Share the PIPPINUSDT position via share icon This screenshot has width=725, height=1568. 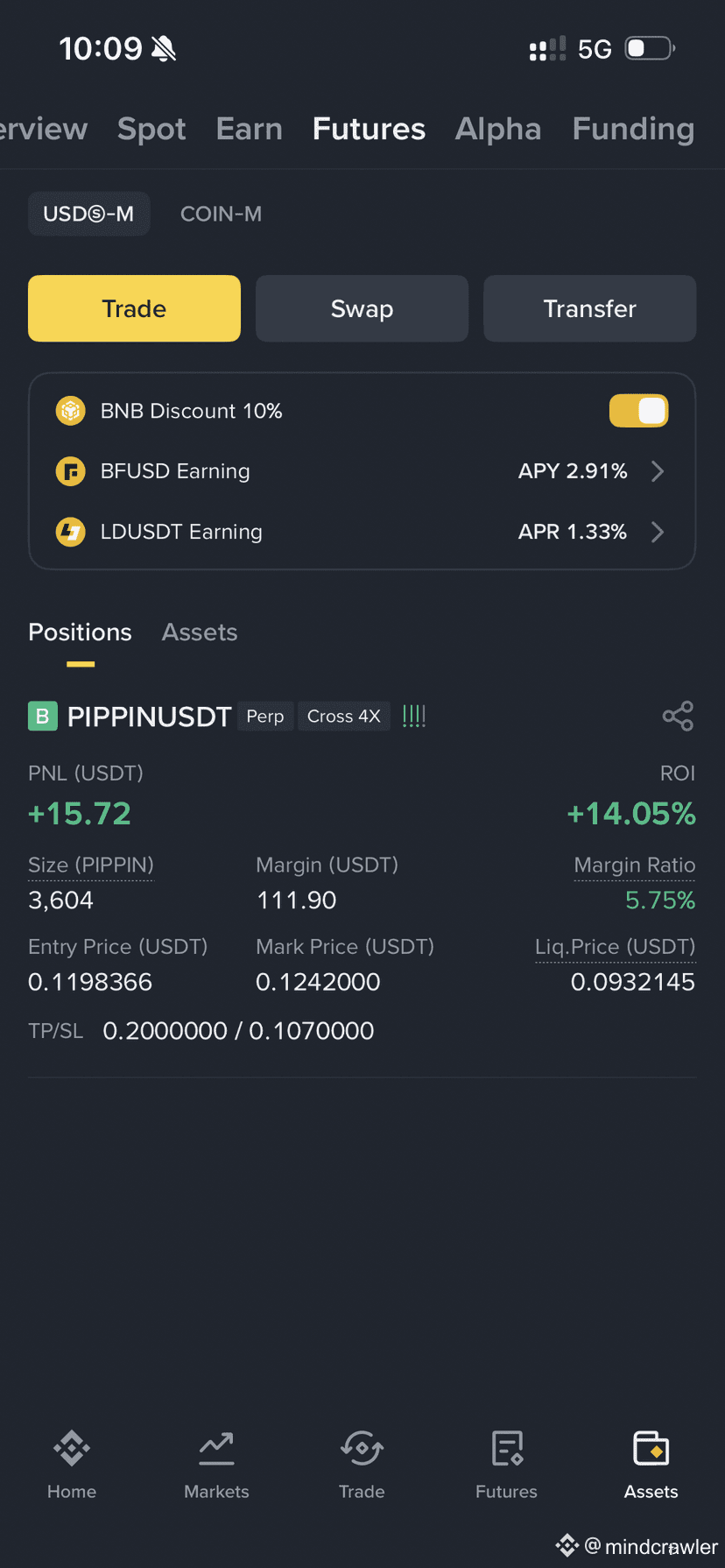678,716
